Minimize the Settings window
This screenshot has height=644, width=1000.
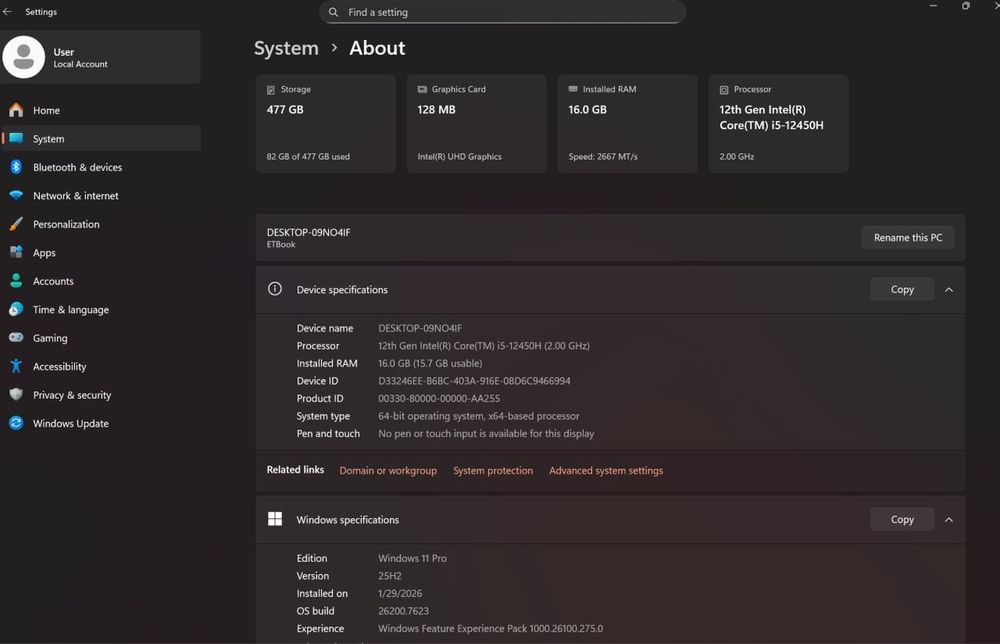coord(934,6)
